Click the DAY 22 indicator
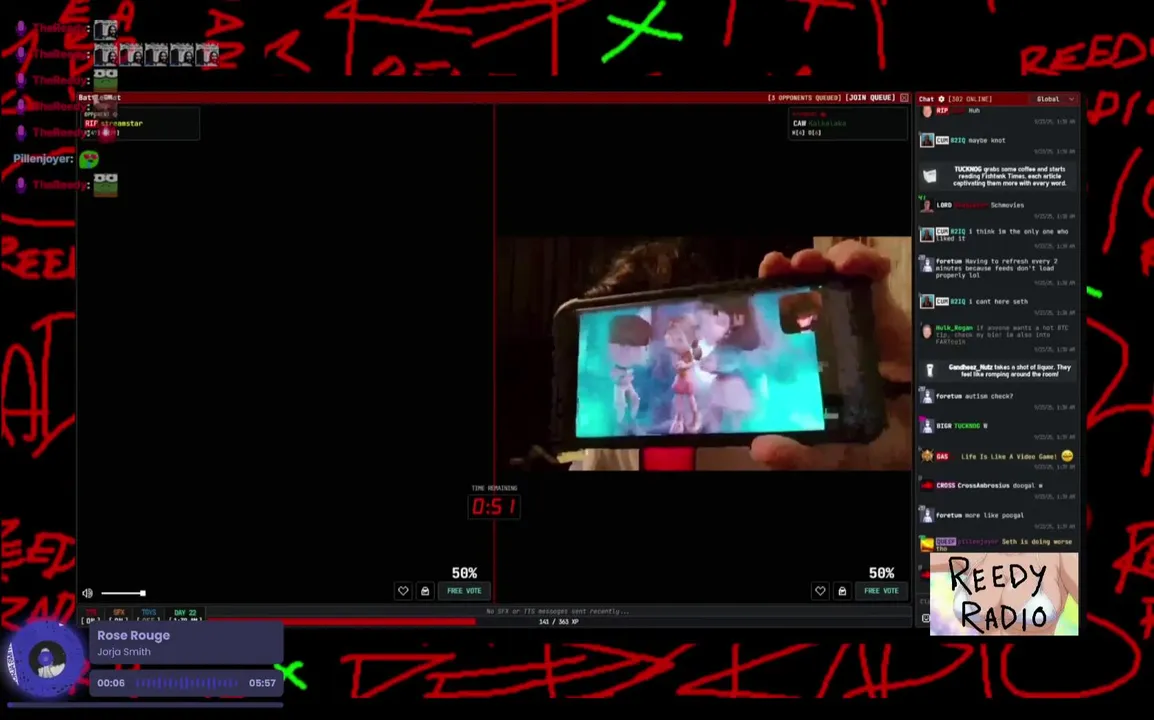 click(x=185, y=615)
